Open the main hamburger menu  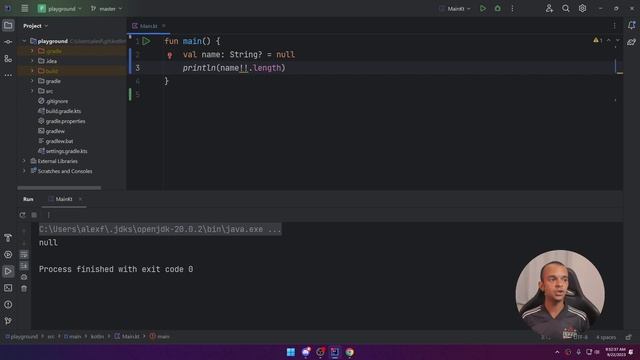tap(24, 9)
